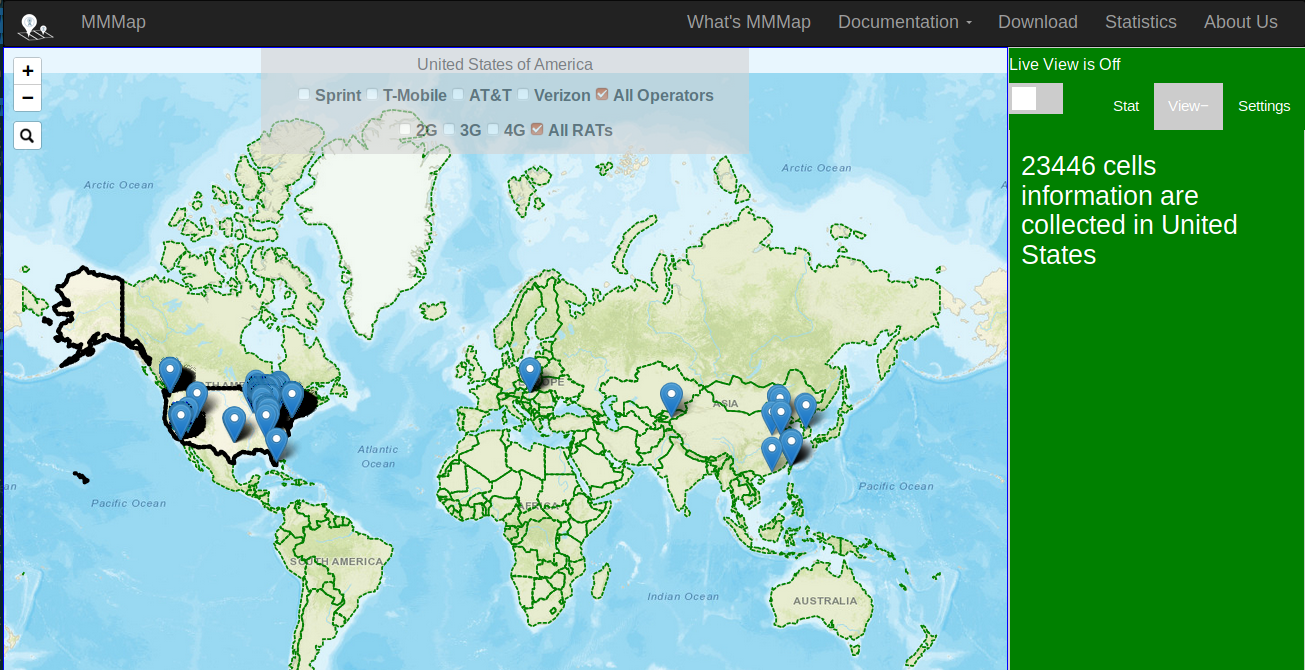Screen dimensions: 1305x670
Task: Click the MMMap logo icon
Action: coord(33,22)
